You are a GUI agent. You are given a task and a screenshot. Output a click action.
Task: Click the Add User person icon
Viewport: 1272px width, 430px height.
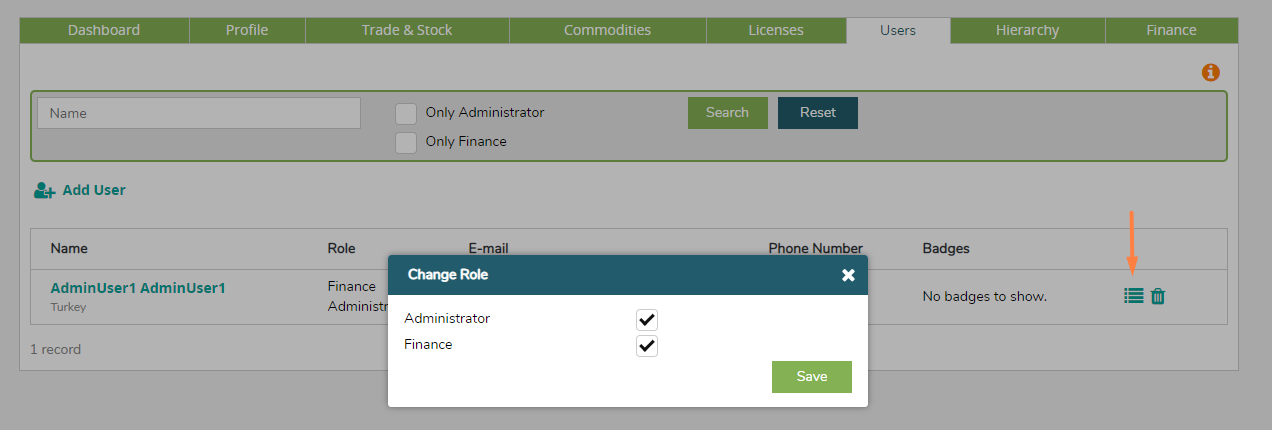44,190
